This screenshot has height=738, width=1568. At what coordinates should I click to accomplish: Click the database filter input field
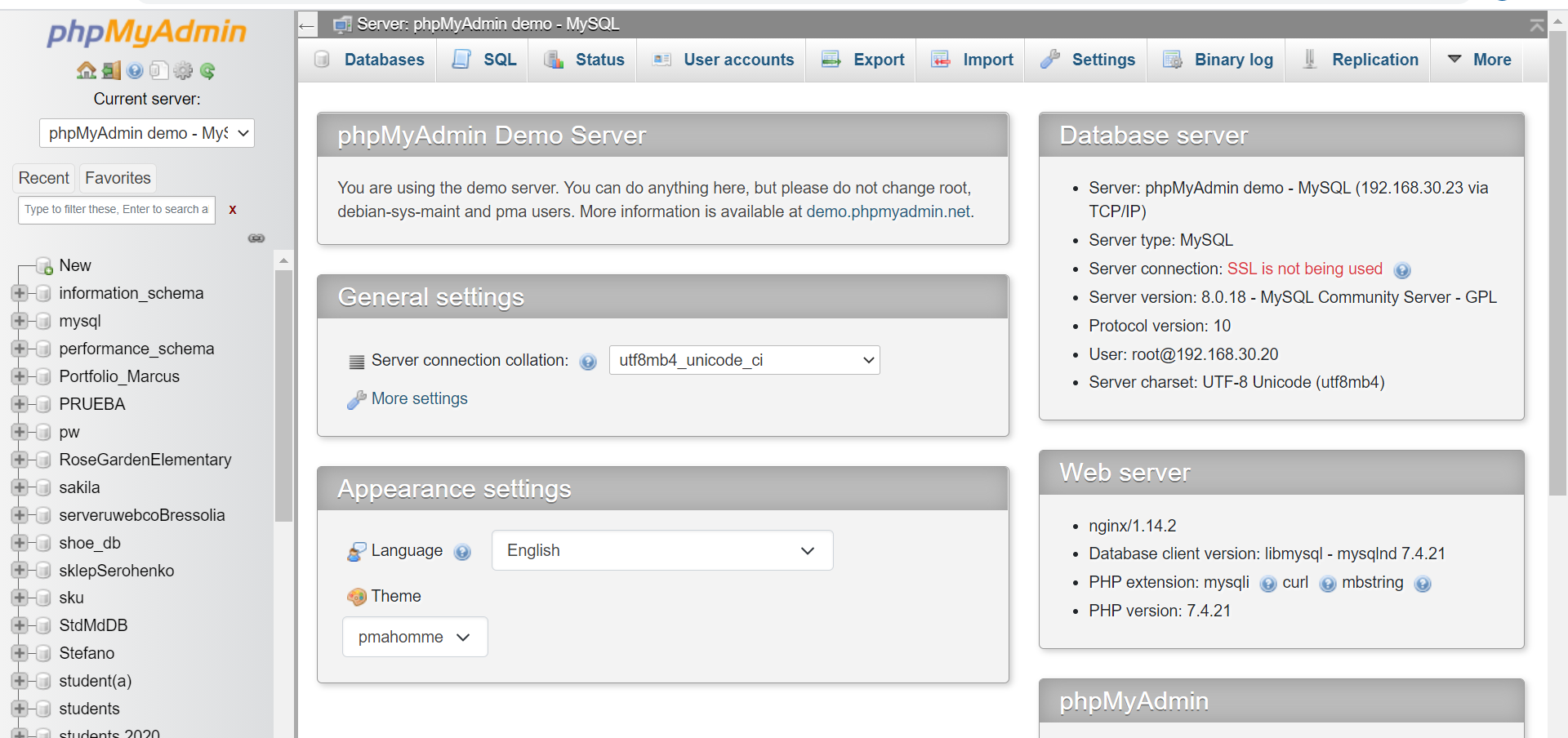click(115, 210)
